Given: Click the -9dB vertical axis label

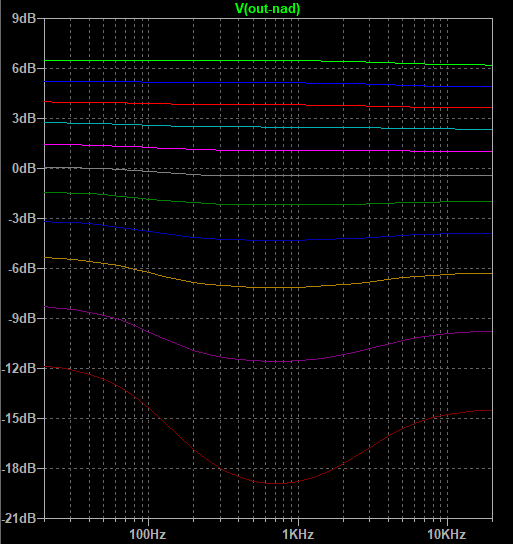Looking at the screenshot, I should tap(22, 318).
